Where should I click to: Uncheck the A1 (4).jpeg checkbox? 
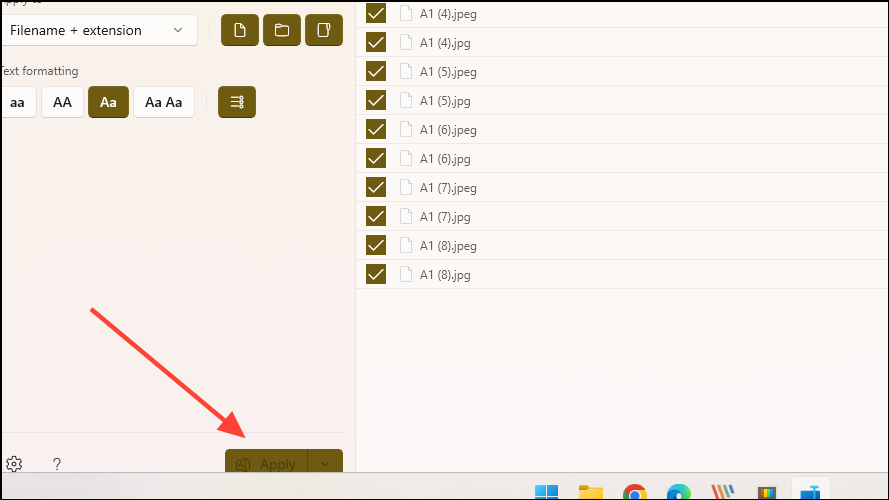376,13
